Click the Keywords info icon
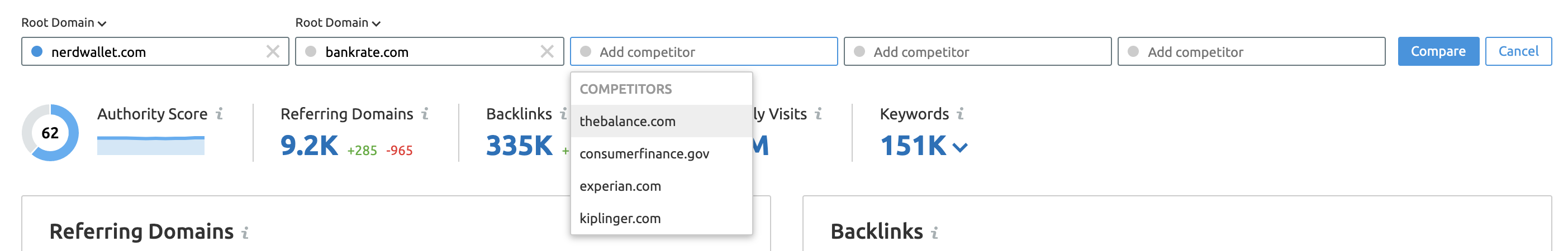 click(960, 114)
